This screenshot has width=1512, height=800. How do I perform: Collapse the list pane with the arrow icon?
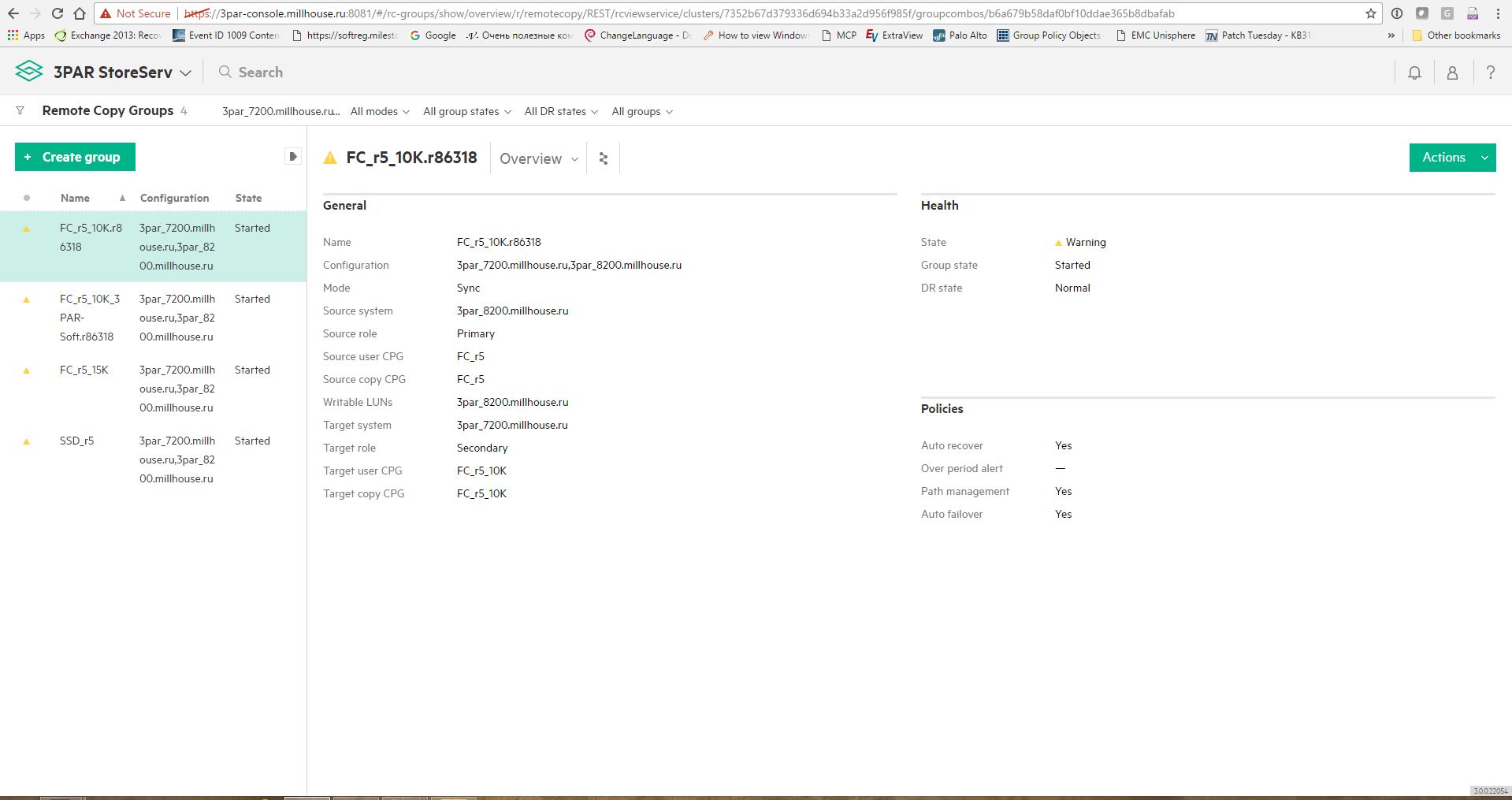click(292, 157)
